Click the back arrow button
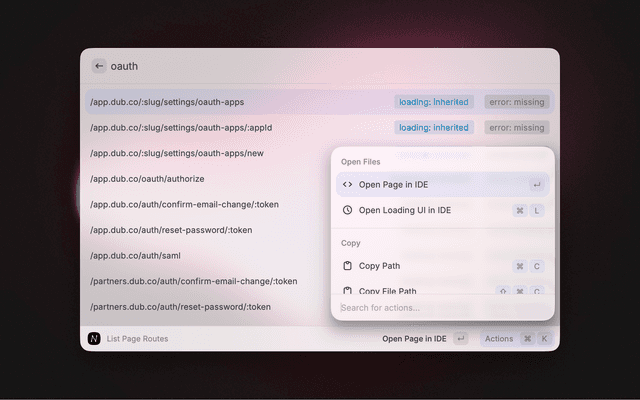 pos(98,66)
